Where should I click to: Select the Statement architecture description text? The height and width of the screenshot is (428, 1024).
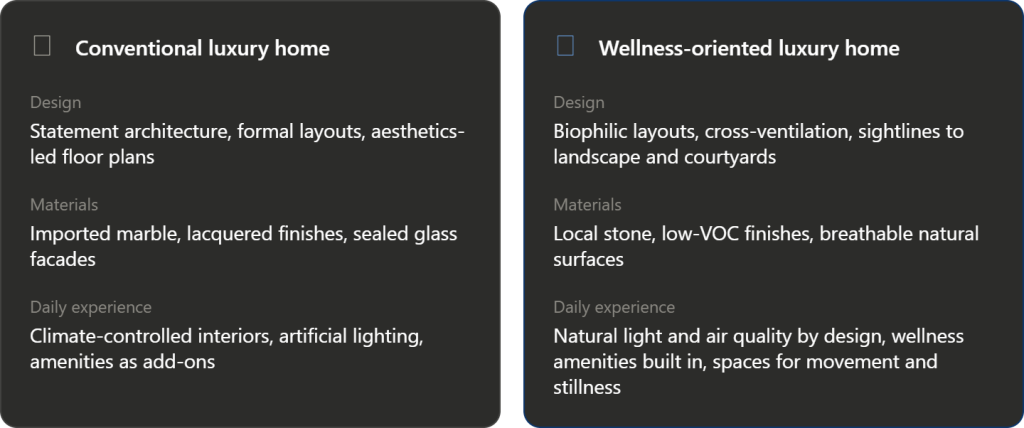click(248, 144)
